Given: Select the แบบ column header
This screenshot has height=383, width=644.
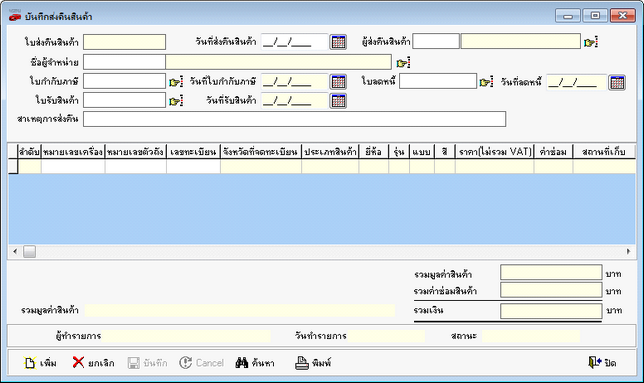Looking at the screenshot, I should pyautogui.click(x=422, y=152).
